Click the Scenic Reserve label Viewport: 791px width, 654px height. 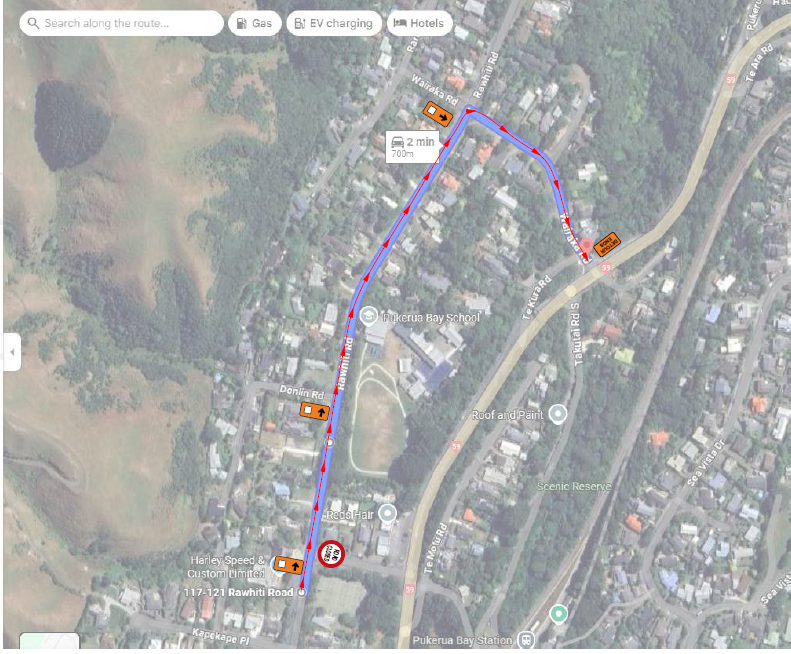pyautogui.click(x=574, y=486)
